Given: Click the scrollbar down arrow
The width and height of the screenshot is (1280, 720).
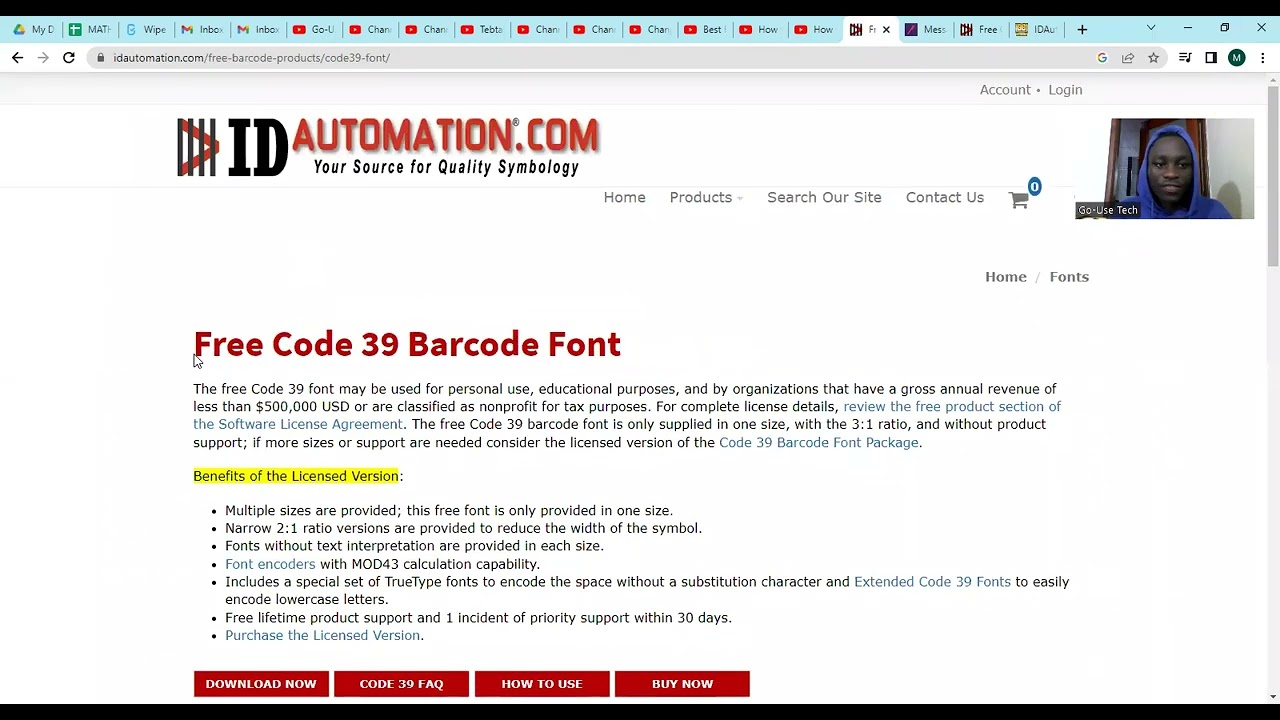Looking at the screenshot, I should click(1272, 696).
